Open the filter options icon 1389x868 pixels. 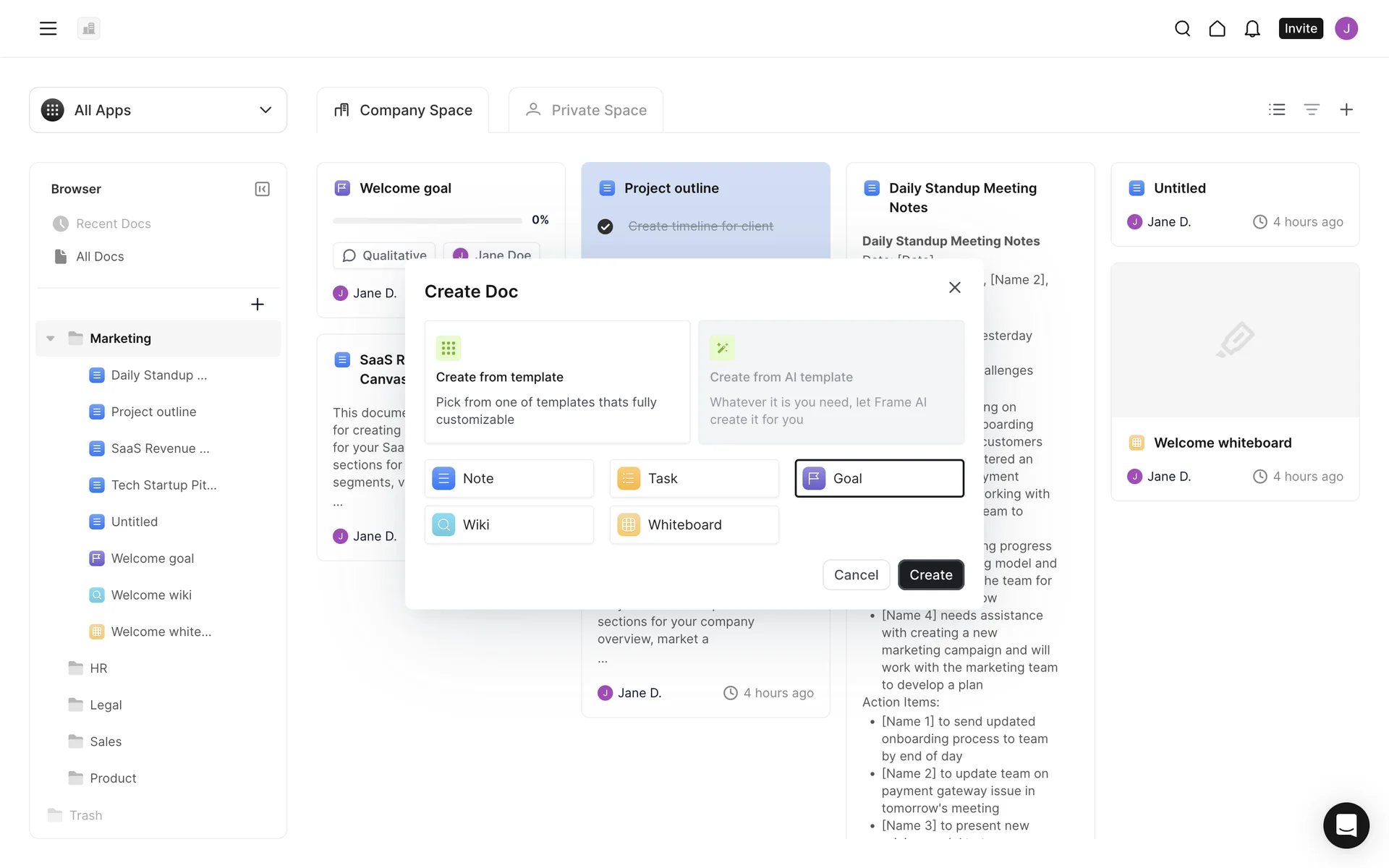(1311, 109)
